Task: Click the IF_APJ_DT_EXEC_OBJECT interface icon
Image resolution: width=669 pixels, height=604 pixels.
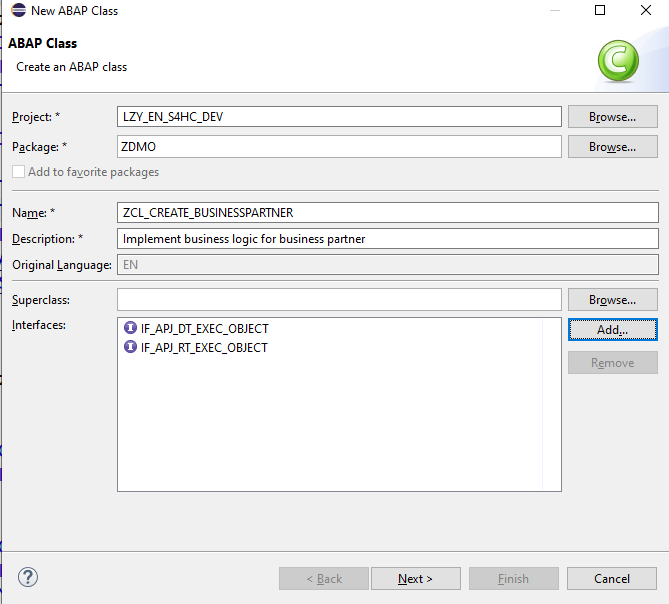Action: click(x=130, y=328)
